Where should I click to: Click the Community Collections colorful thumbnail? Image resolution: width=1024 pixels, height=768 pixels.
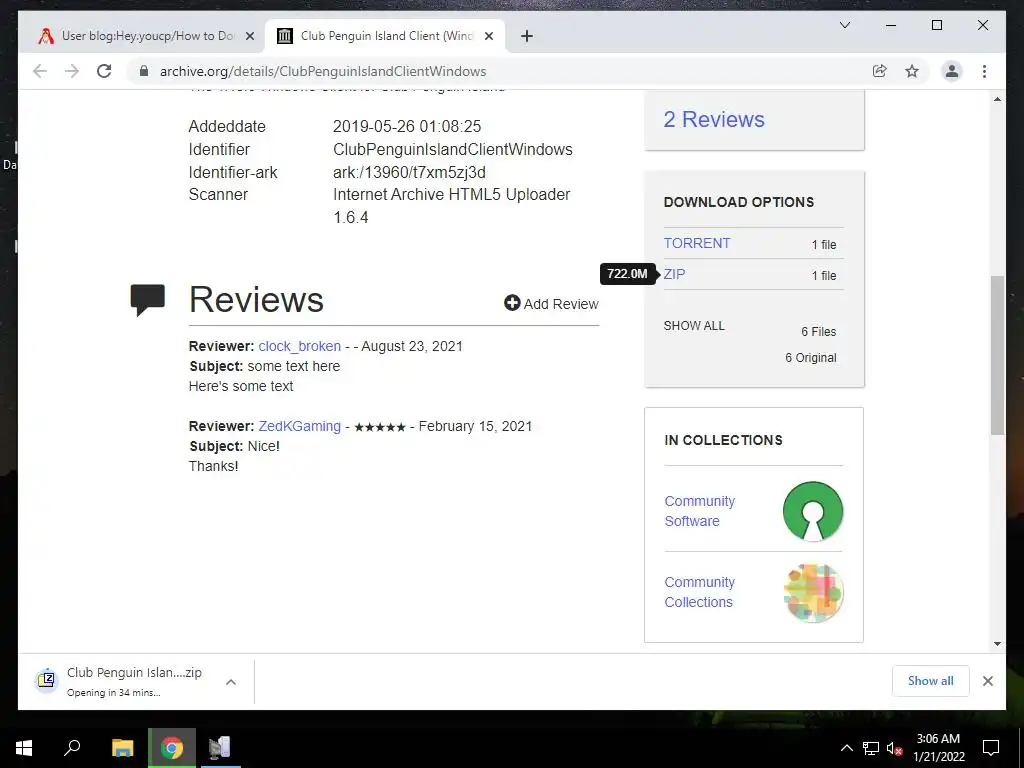click(812, 592)
